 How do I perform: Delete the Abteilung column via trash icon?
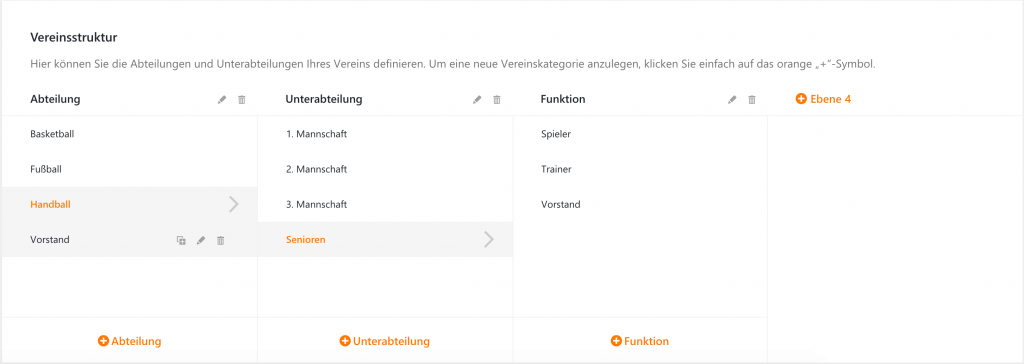[242, 100]
